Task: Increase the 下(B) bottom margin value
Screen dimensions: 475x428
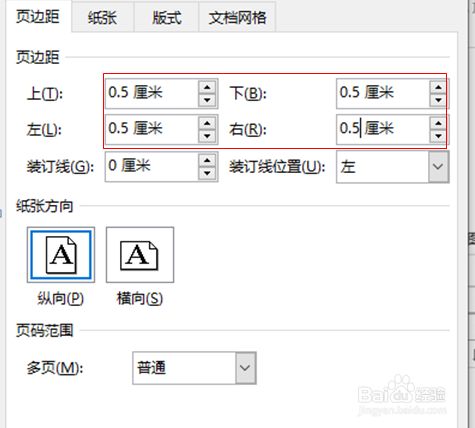Action: coord(438,87)
